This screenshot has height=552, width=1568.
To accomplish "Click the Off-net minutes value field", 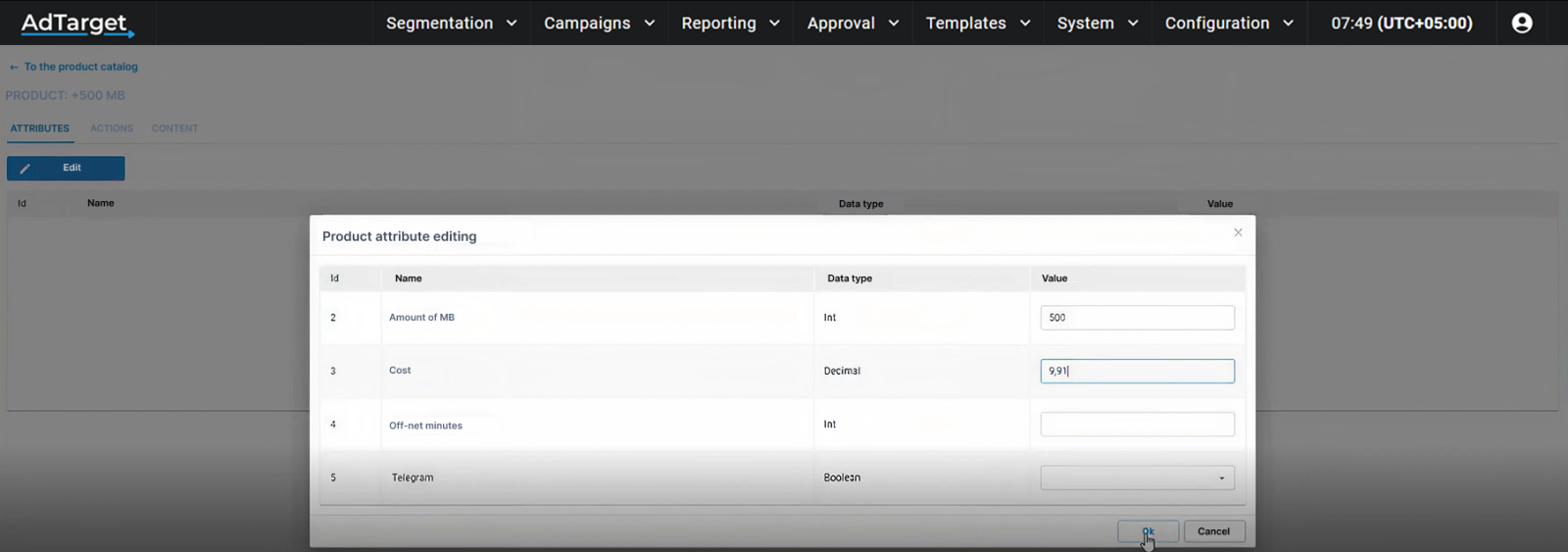I will tap(1137, 425).
